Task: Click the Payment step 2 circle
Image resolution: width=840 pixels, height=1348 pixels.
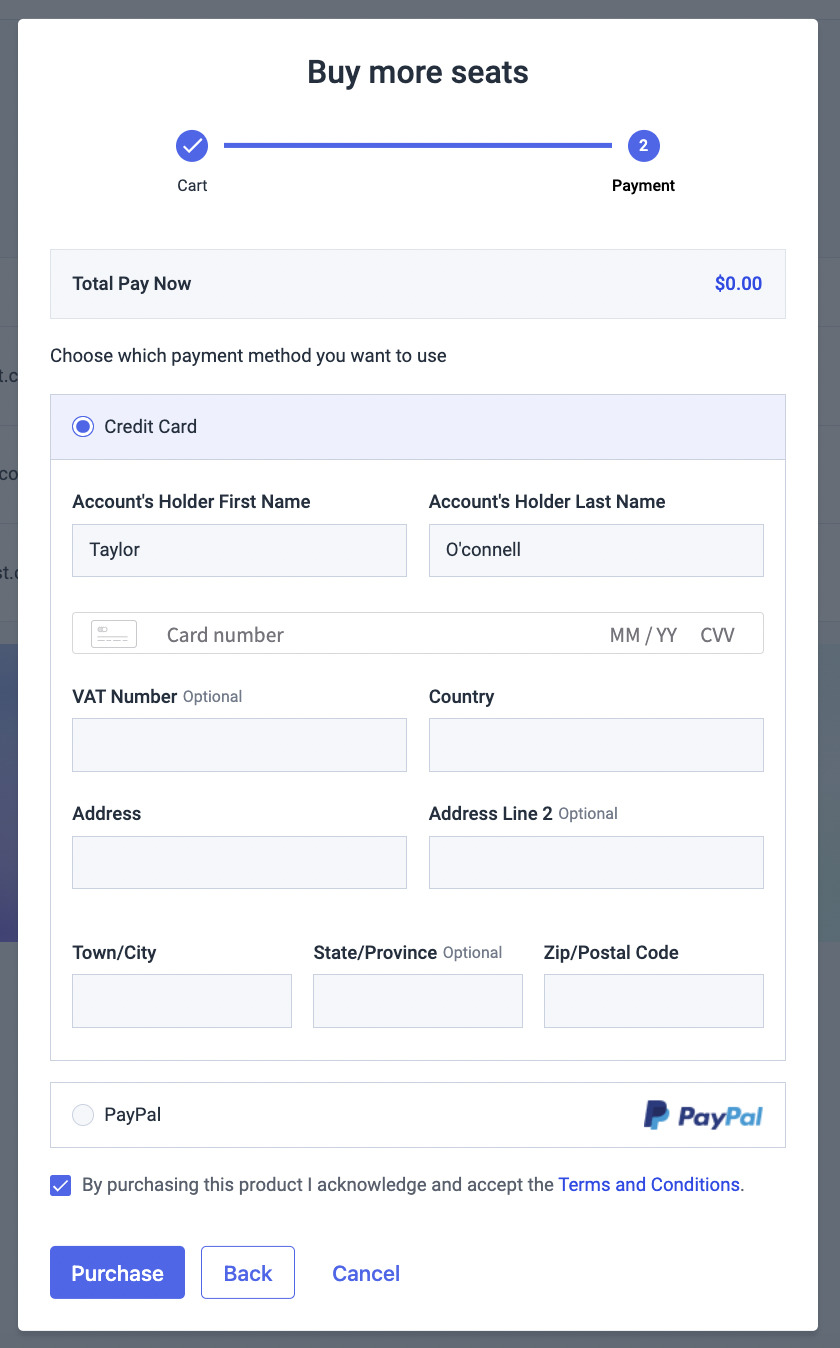Action: pyautogui.click(x=643, y=146)
